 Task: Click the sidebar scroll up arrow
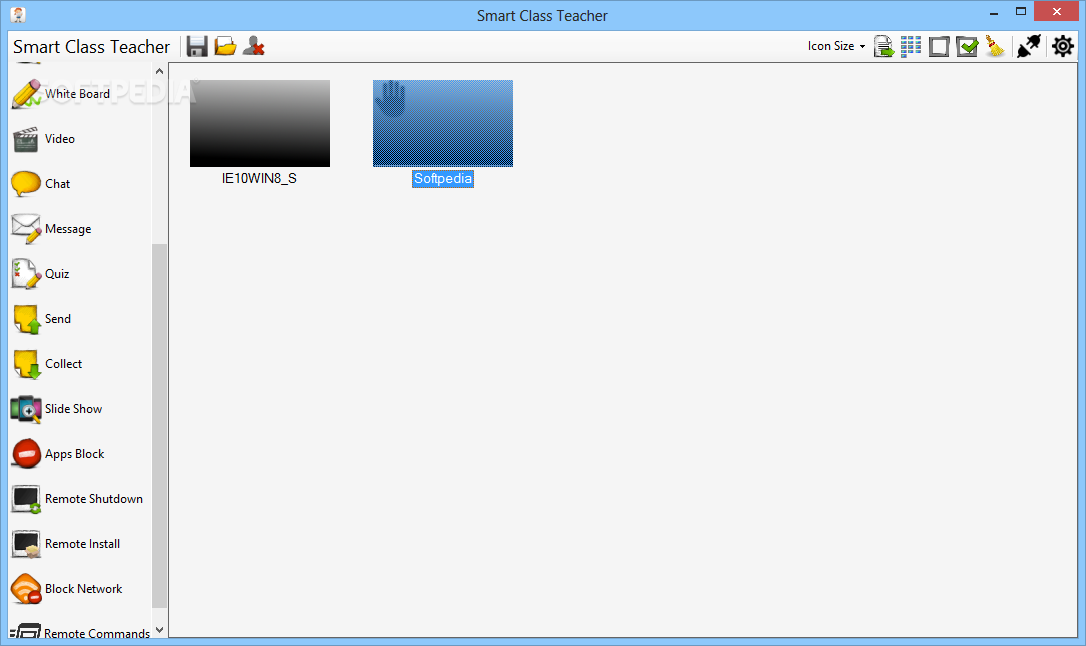tap(159, 71)
